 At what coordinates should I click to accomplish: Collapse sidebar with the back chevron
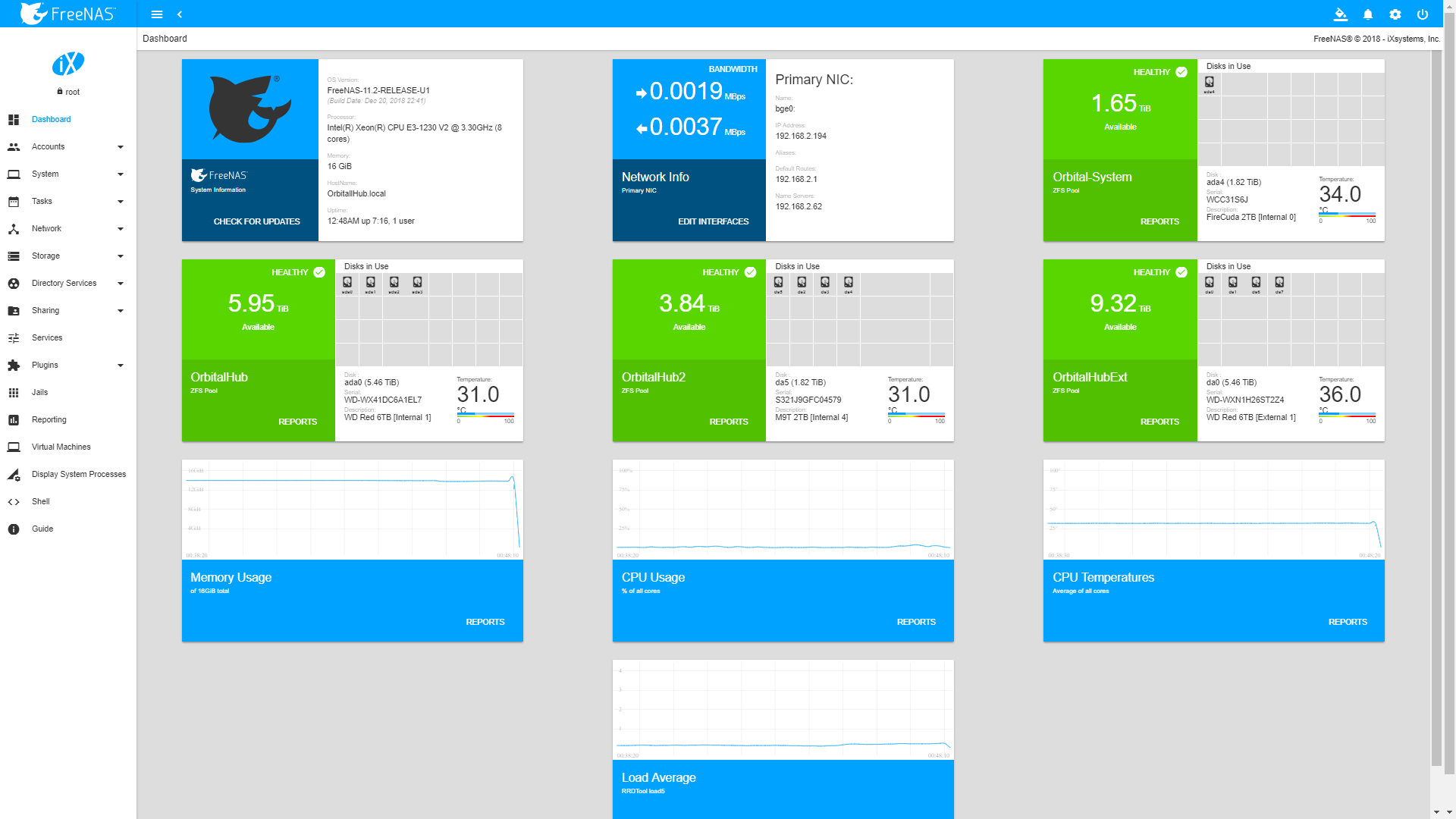click(x=180, y=14)
